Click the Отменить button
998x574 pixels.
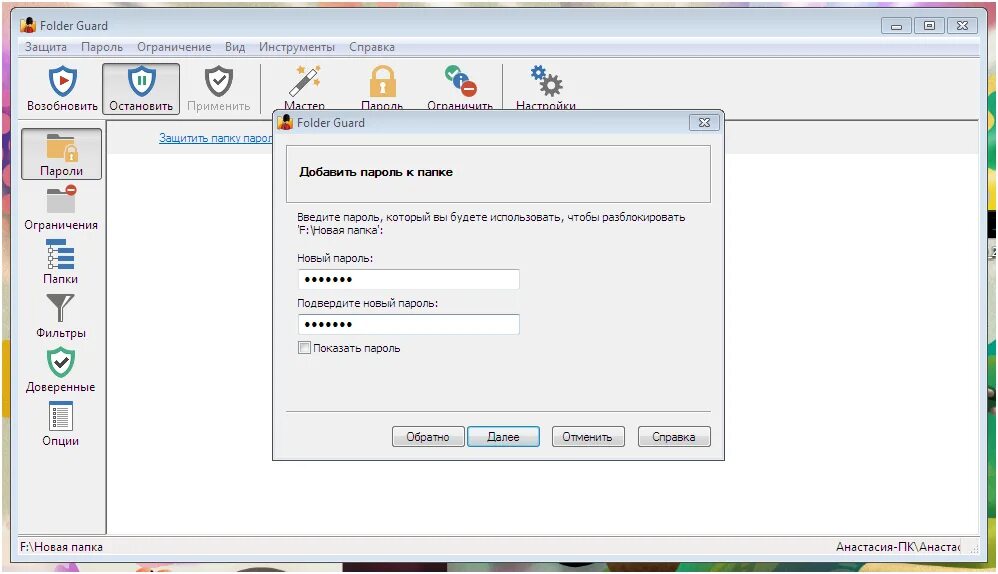click(587, 437)
